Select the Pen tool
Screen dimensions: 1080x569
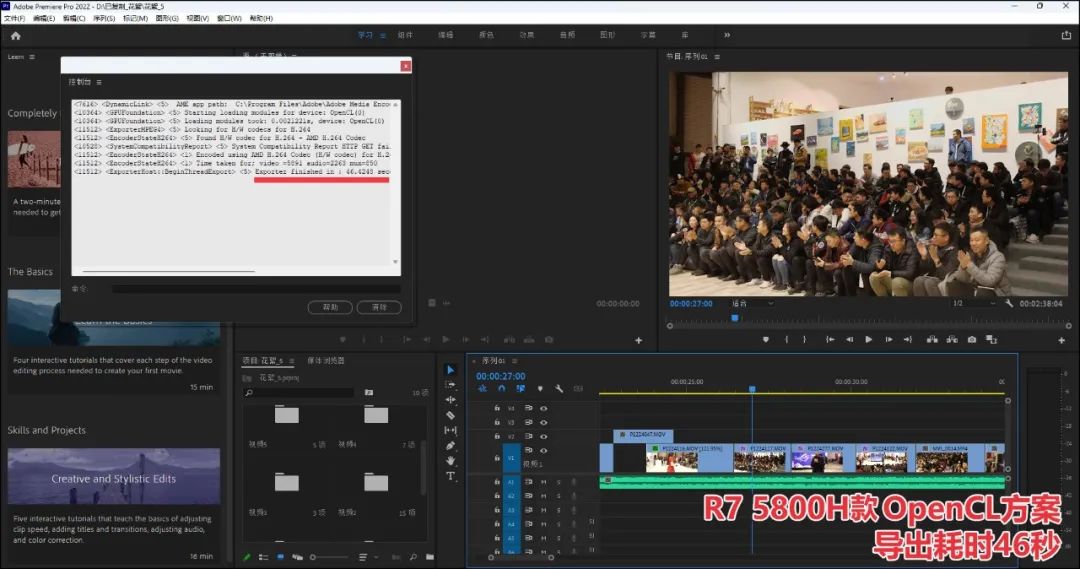click(450, 446)
